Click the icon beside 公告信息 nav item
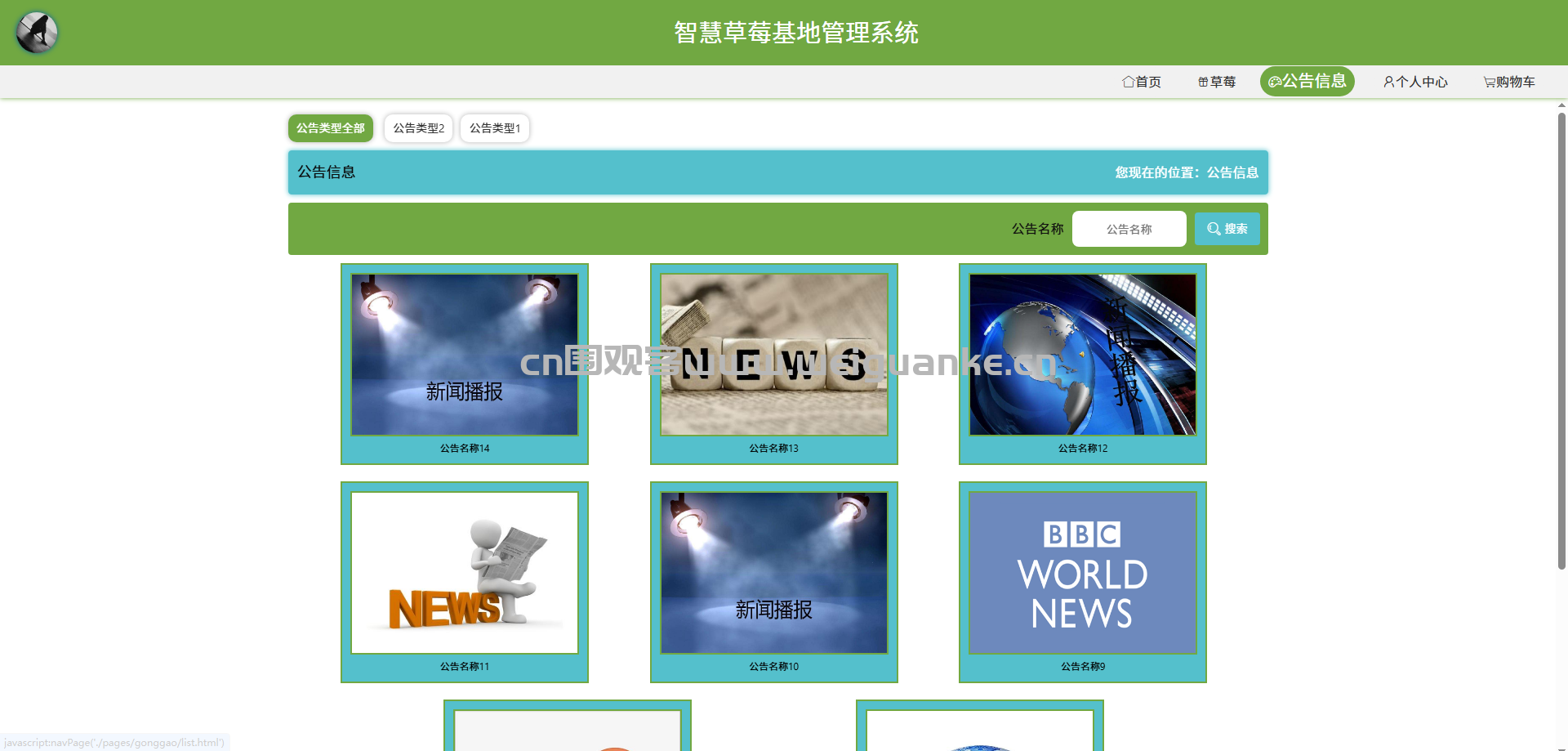Viewport: 1568px width, 751px height. pyautogui.click(x=1275, y=82)
